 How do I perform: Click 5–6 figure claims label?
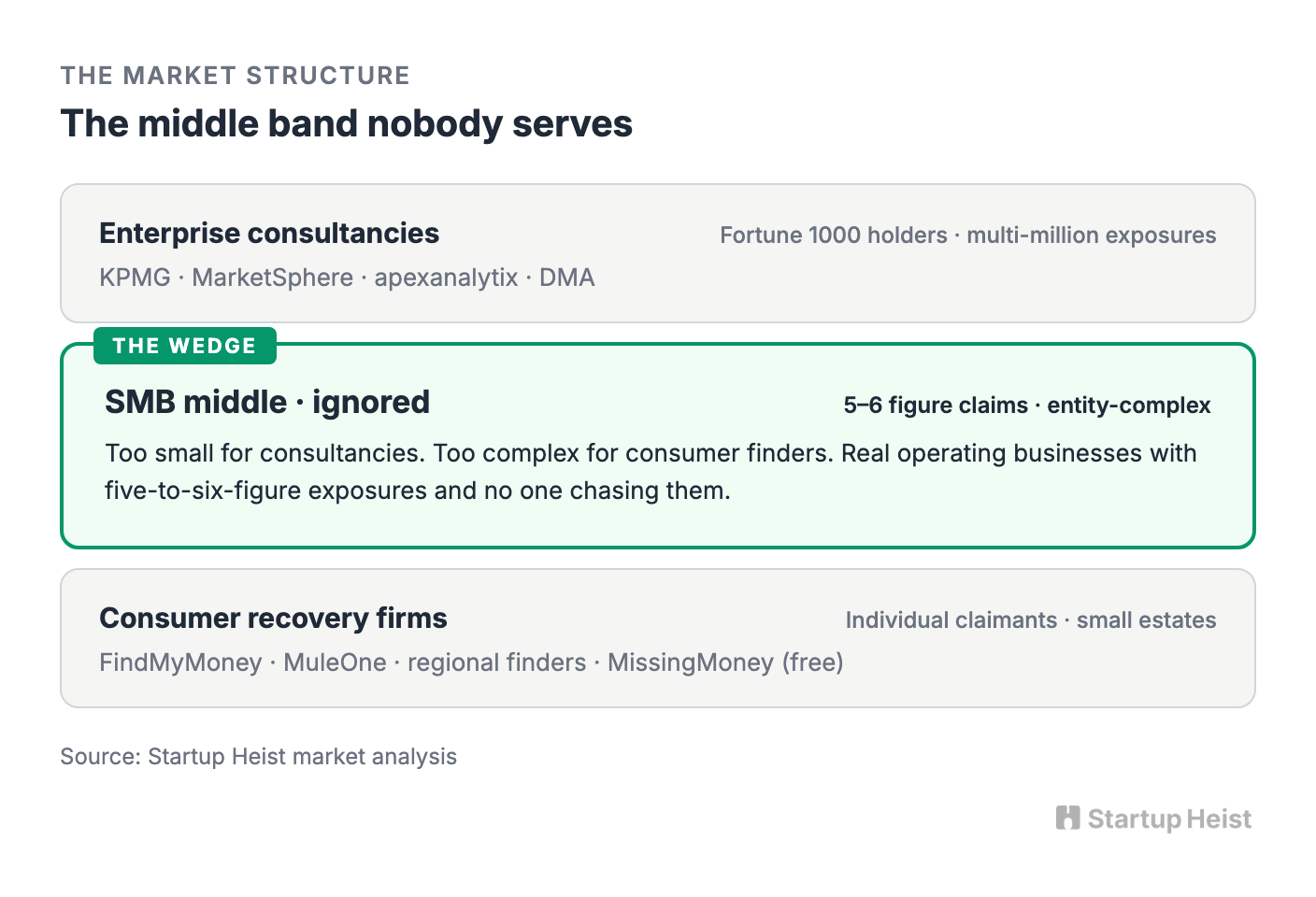(x=936, y=406)
